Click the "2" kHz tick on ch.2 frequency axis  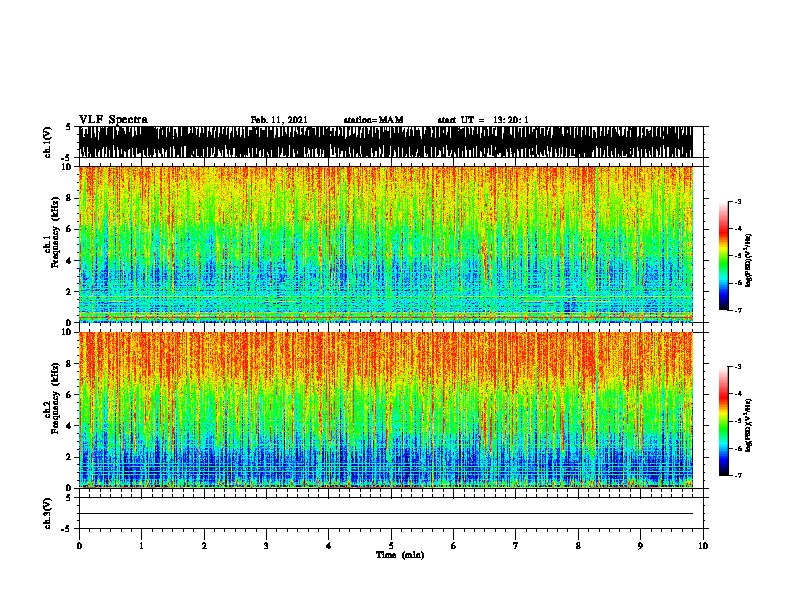pos(69,457)
